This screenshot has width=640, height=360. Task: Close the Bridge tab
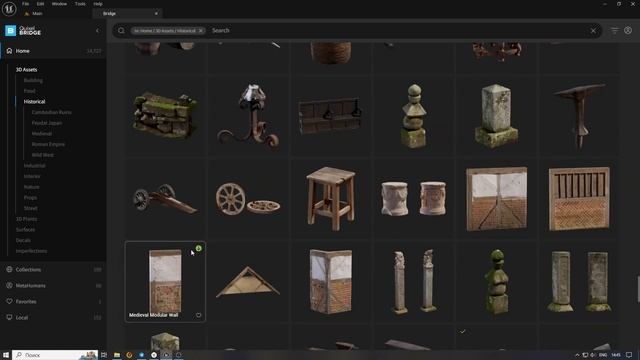click(156, 13)
